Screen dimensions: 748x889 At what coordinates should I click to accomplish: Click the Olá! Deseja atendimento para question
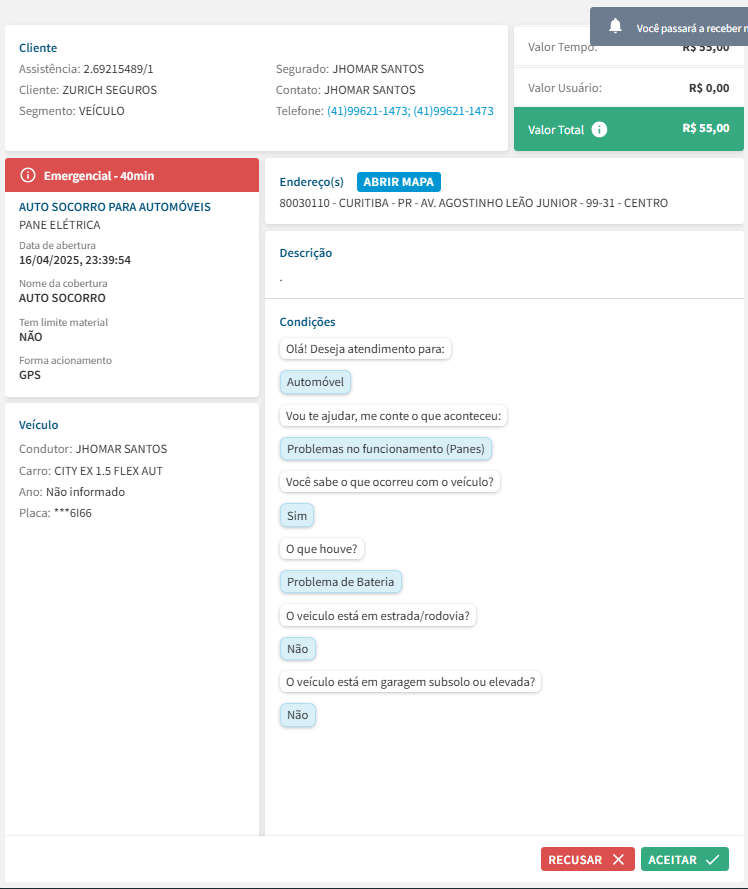365,349
